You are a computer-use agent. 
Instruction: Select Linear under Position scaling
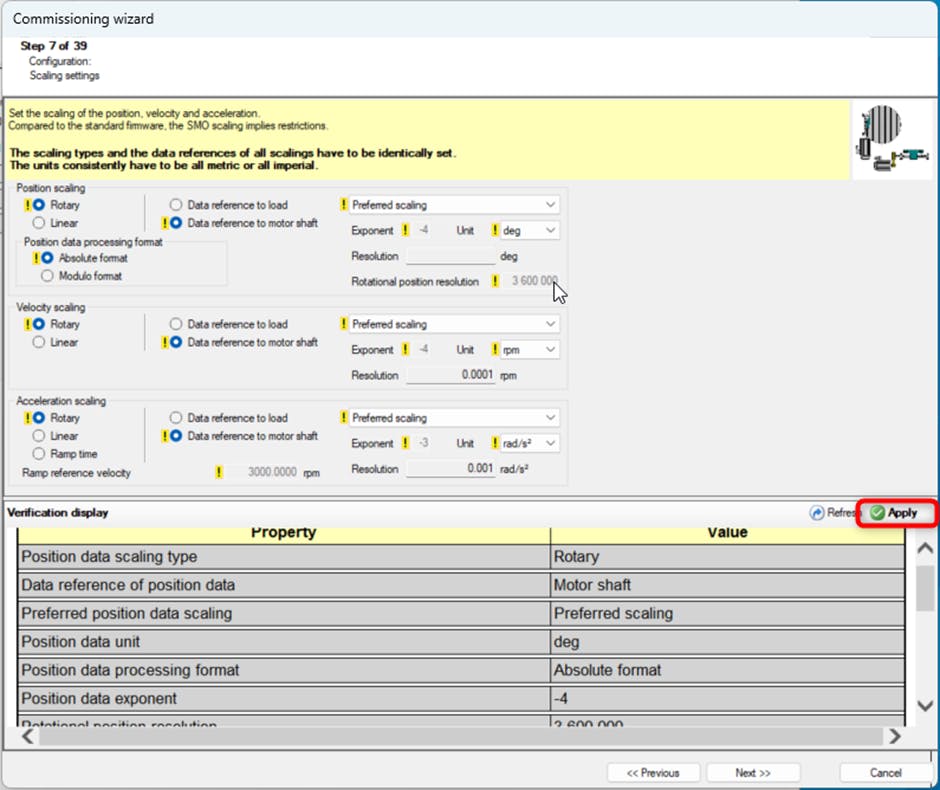[x=39, y=223]
